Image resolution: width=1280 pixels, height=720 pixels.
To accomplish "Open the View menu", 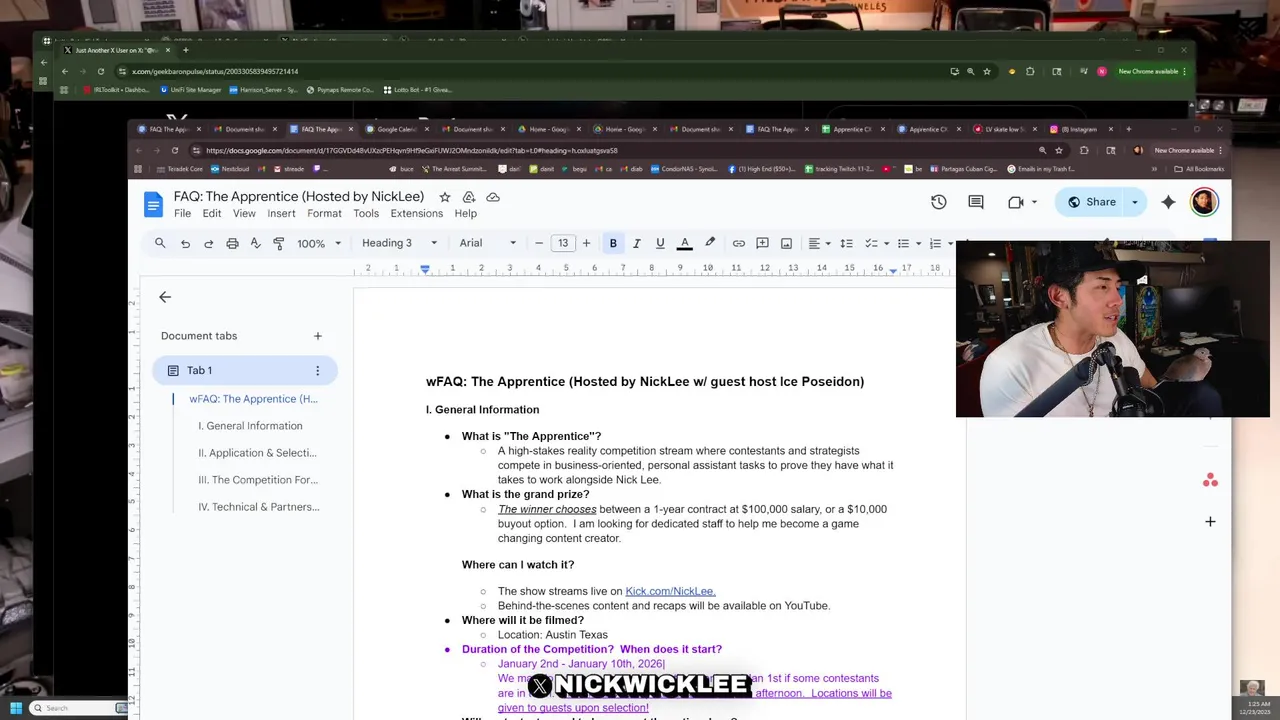I will pyautogui.click(x=244, y=214).
